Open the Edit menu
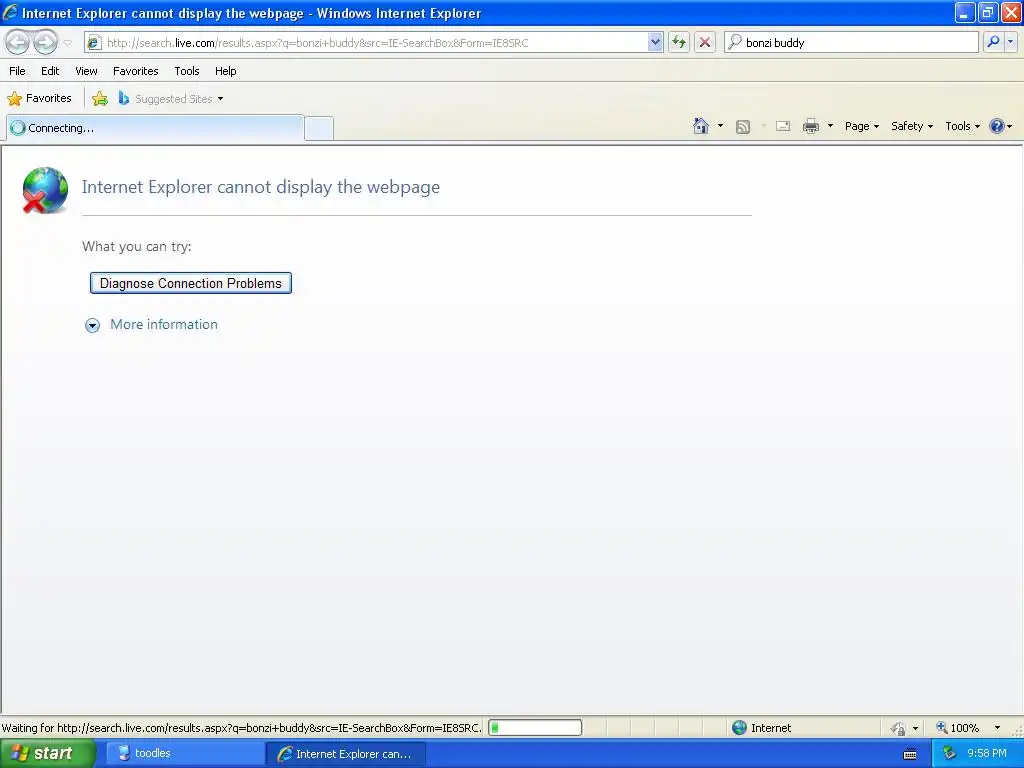The height and width of the screenshot is (768, 1024). pyautogui.click(x=50, y=71)
